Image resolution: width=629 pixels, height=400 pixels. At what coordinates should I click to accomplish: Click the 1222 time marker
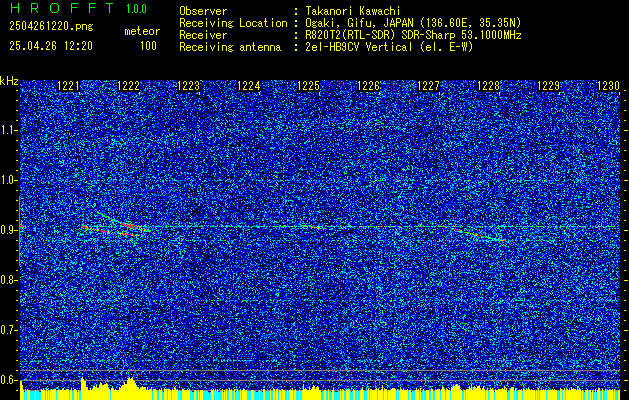point(128,86)
